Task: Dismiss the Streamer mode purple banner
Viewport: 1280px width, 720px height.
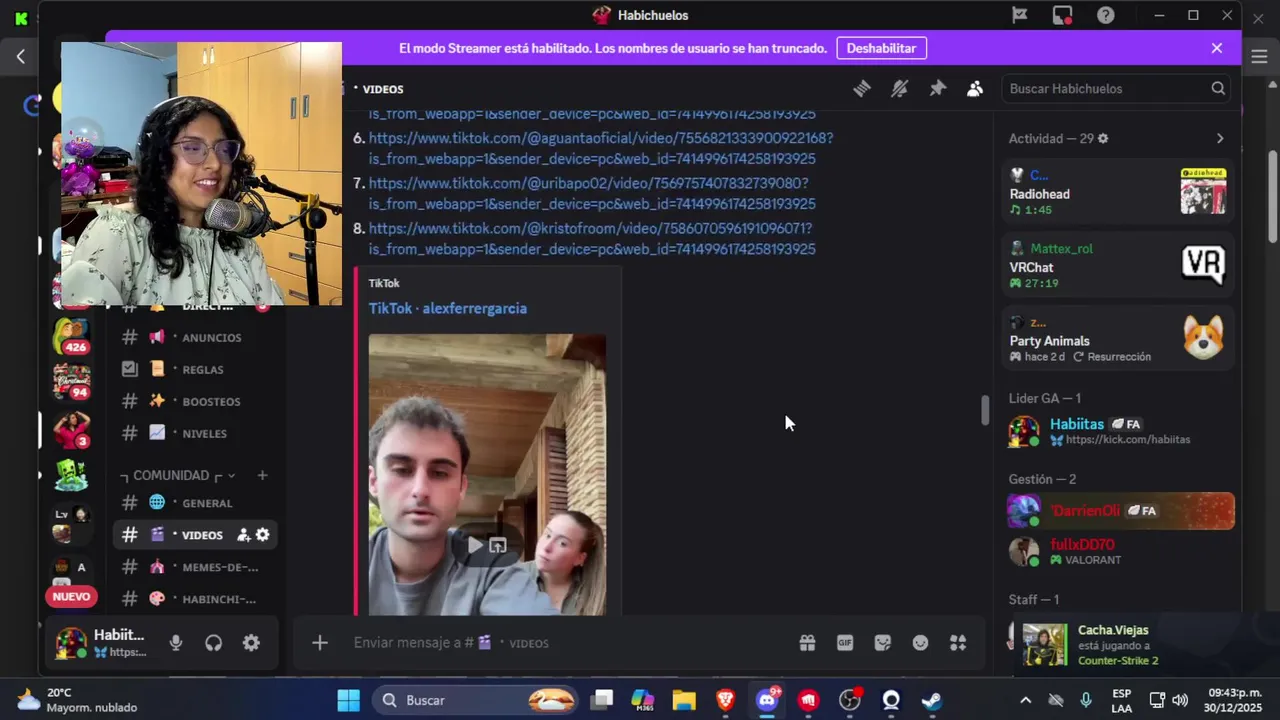Action: (1217, 48)
